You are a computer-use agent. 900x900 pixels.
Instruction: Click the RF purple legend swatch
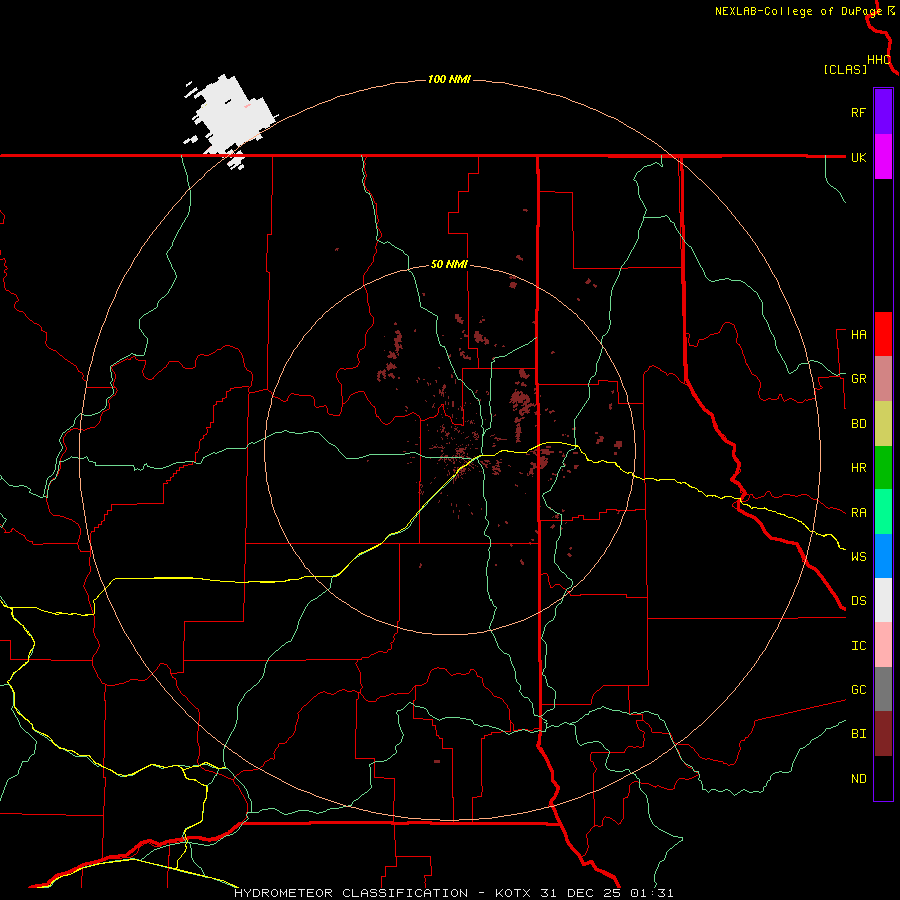pos(883,112)
